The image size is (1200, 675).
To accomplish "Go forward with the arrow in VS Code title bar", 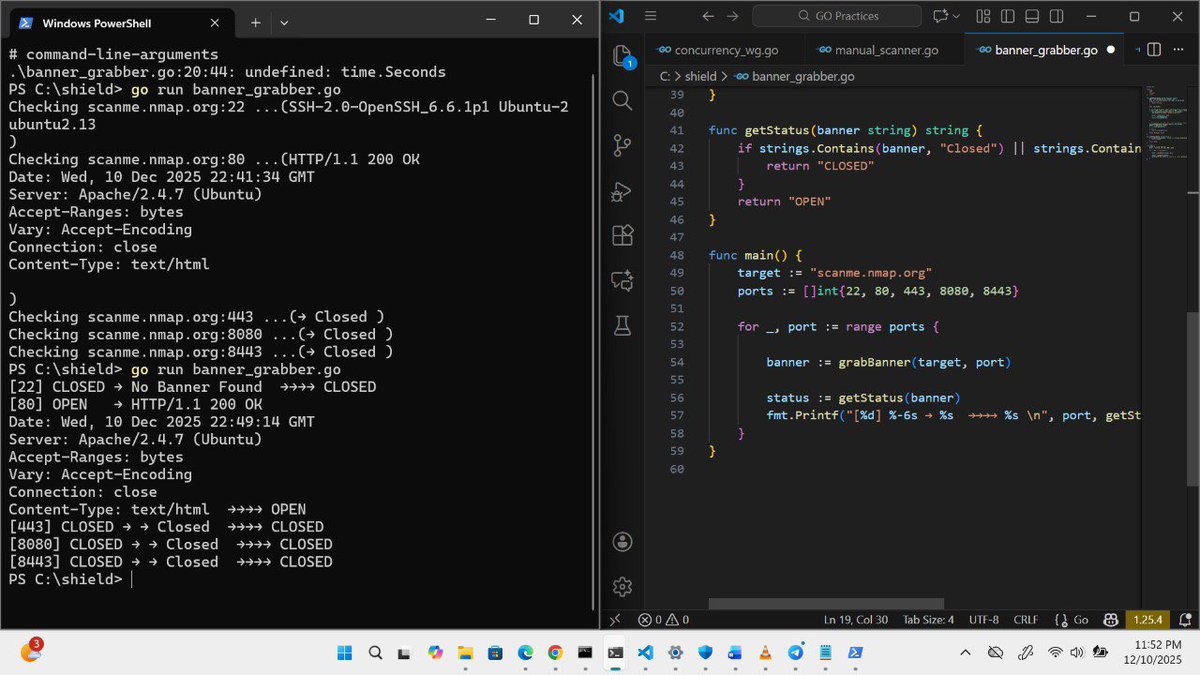I will click(x=732, y=16).
